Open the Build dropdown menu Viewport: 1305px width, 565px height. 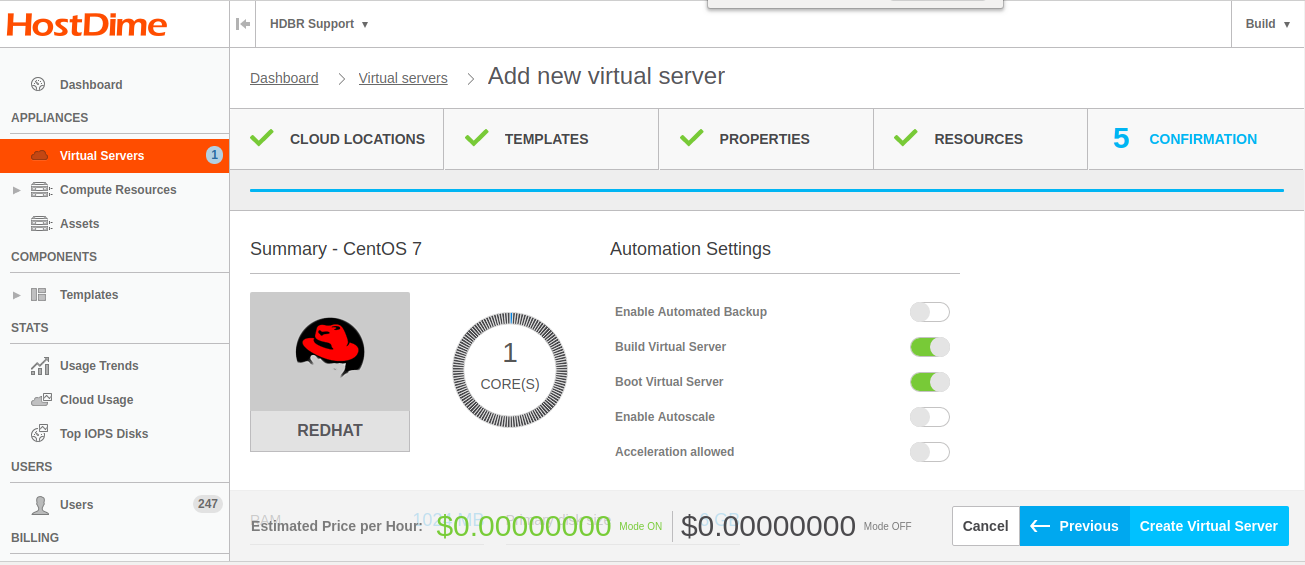pyautogui.click(x=1267, y=24)
